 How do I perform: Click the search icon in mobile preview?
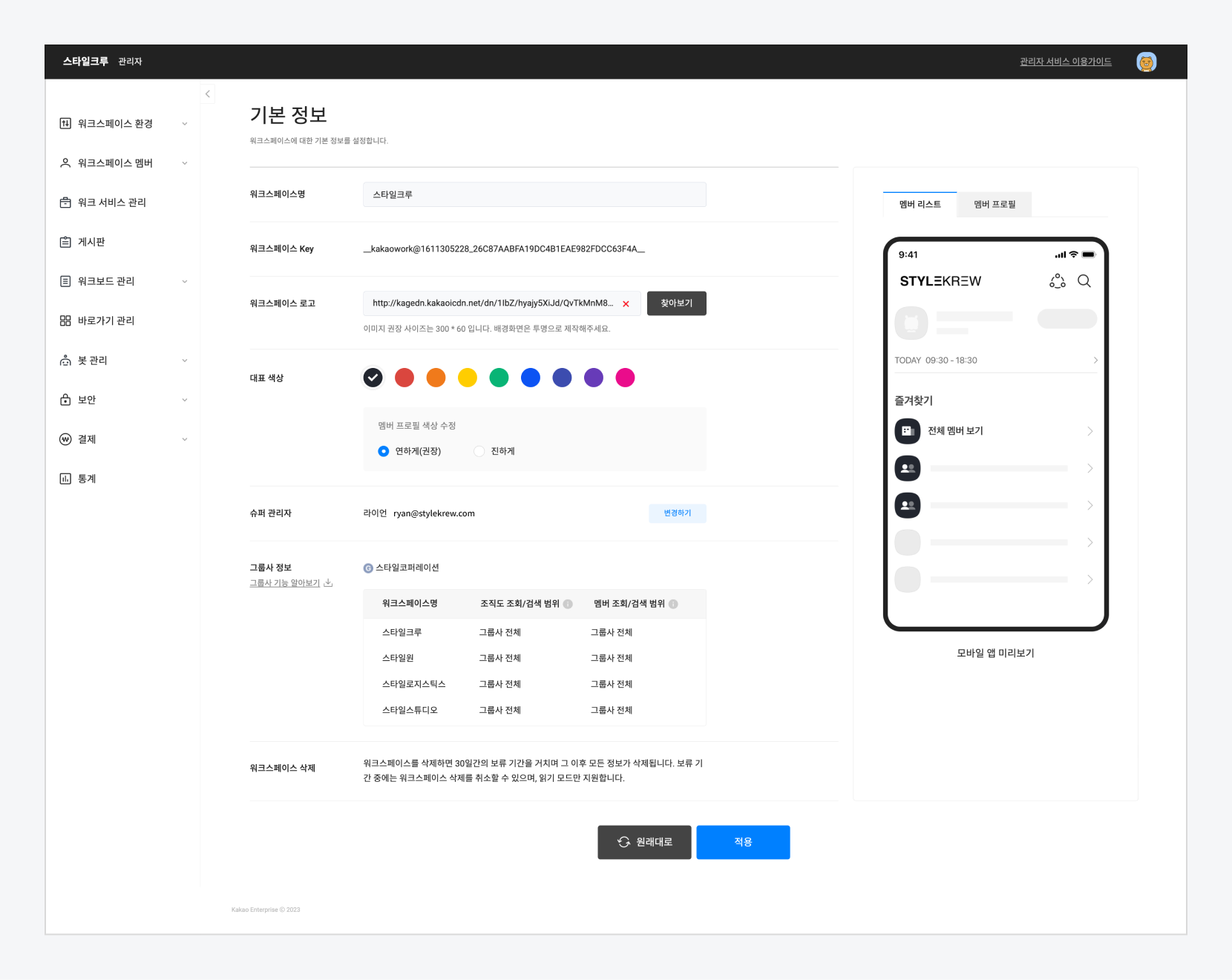coord(1084,281)
